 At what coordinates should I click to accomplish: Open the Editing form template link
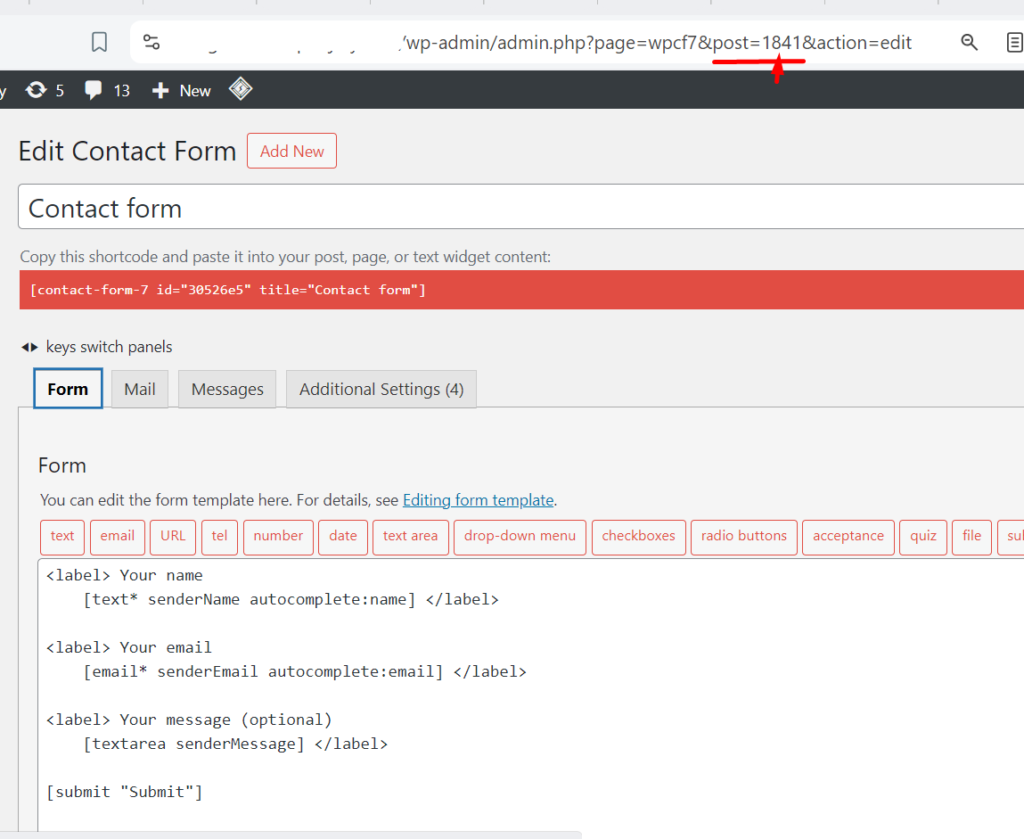pos(478,500)
